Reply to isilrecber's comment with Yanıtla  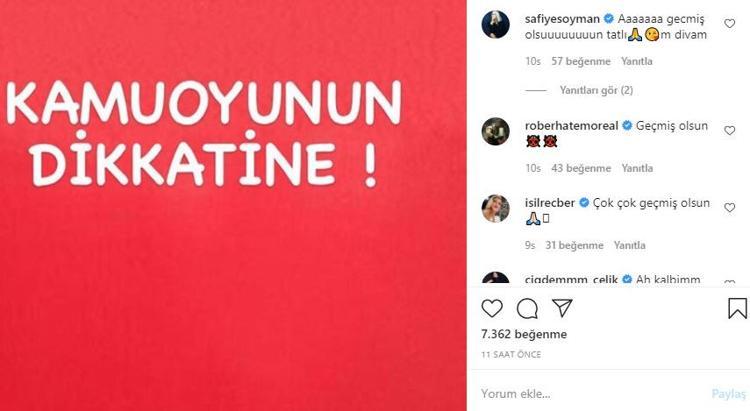[629, 245]
